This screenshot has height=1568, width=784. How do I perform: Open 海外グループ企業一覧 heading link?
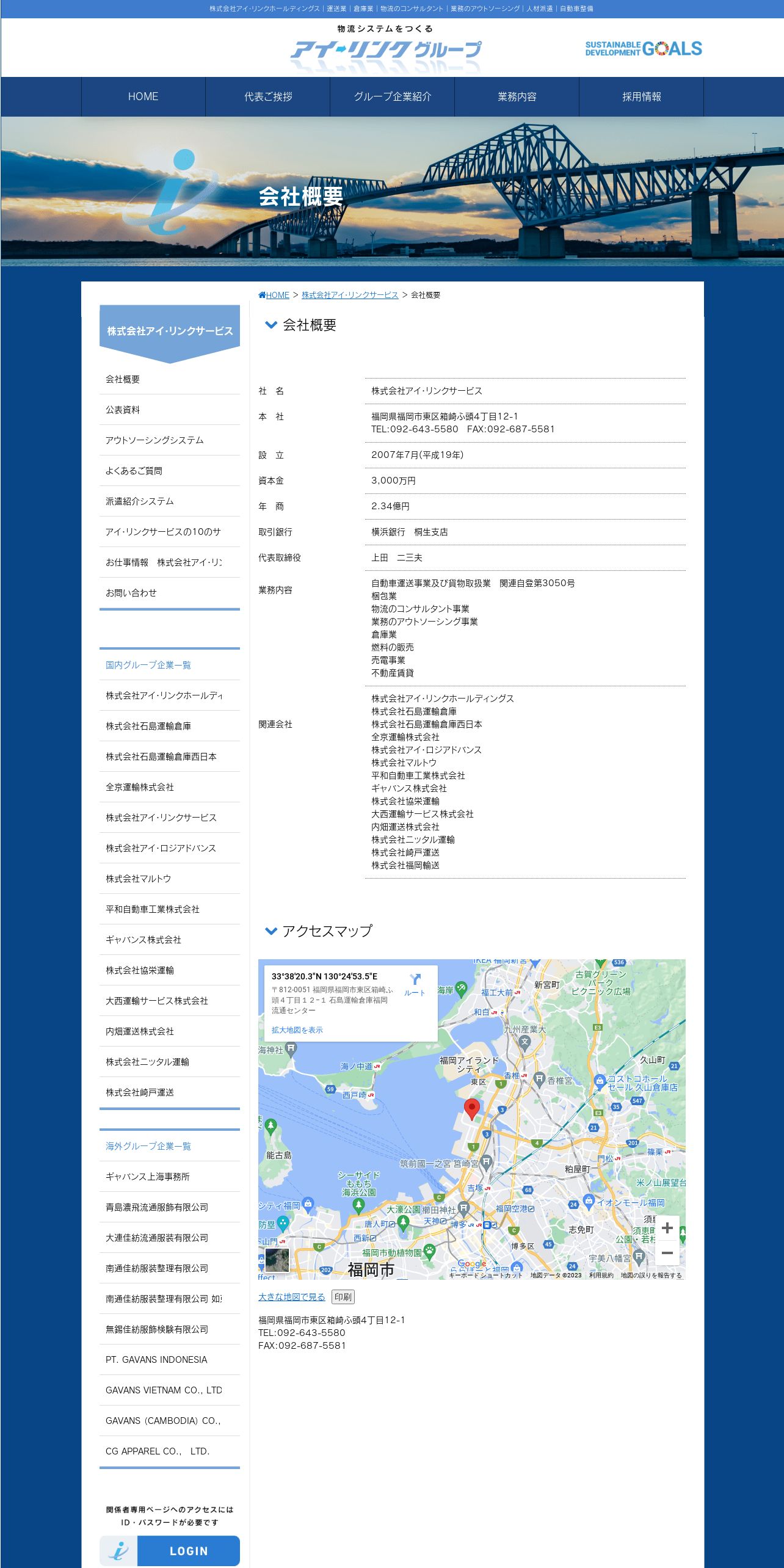tap(170, 1146)
